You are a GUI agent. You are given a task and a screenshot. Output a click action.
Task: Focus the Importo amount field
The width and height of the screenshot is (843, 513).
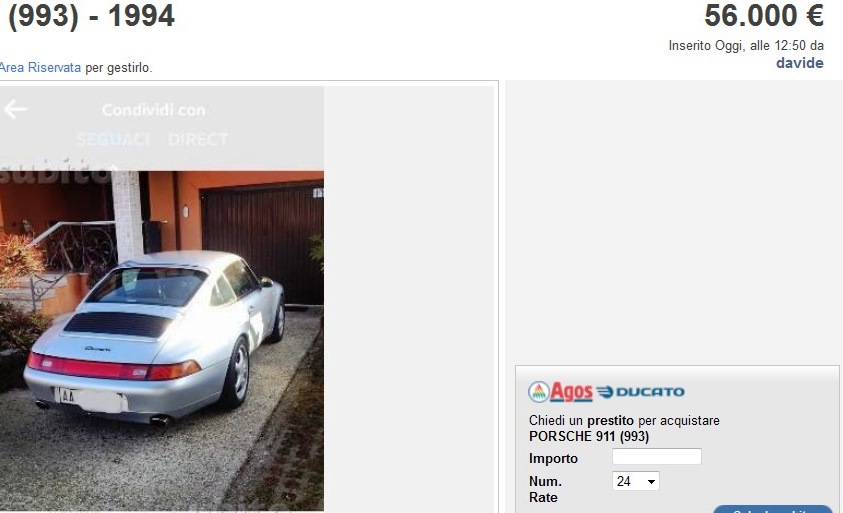tap(656, 457)
